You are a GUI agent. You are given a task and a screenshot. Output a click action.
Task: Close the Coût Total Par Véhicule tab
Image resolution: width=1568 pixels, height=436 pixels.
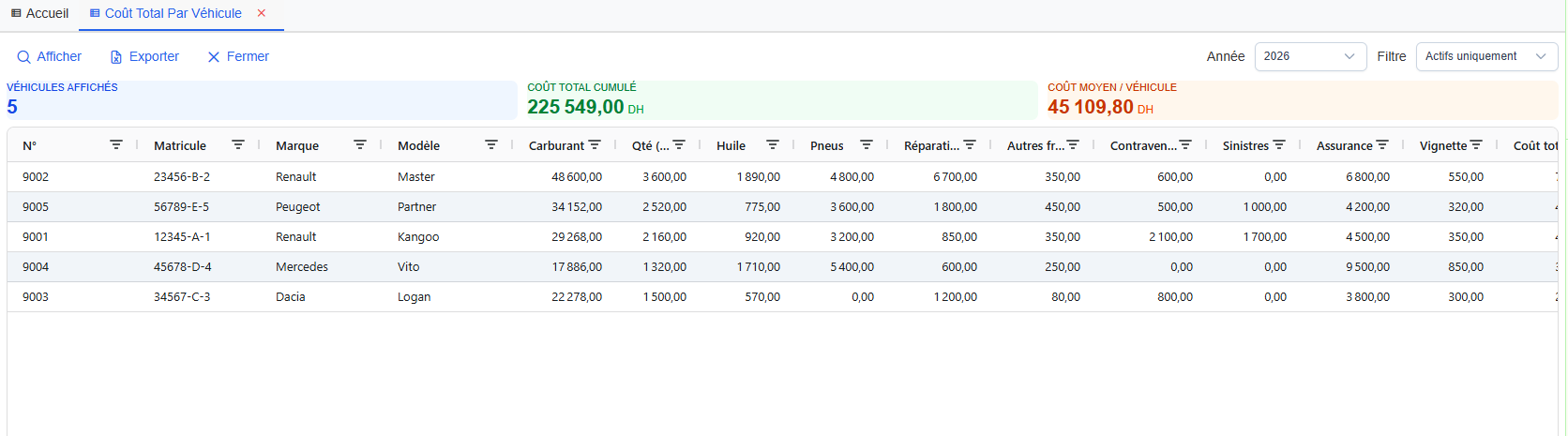point(262,13)
